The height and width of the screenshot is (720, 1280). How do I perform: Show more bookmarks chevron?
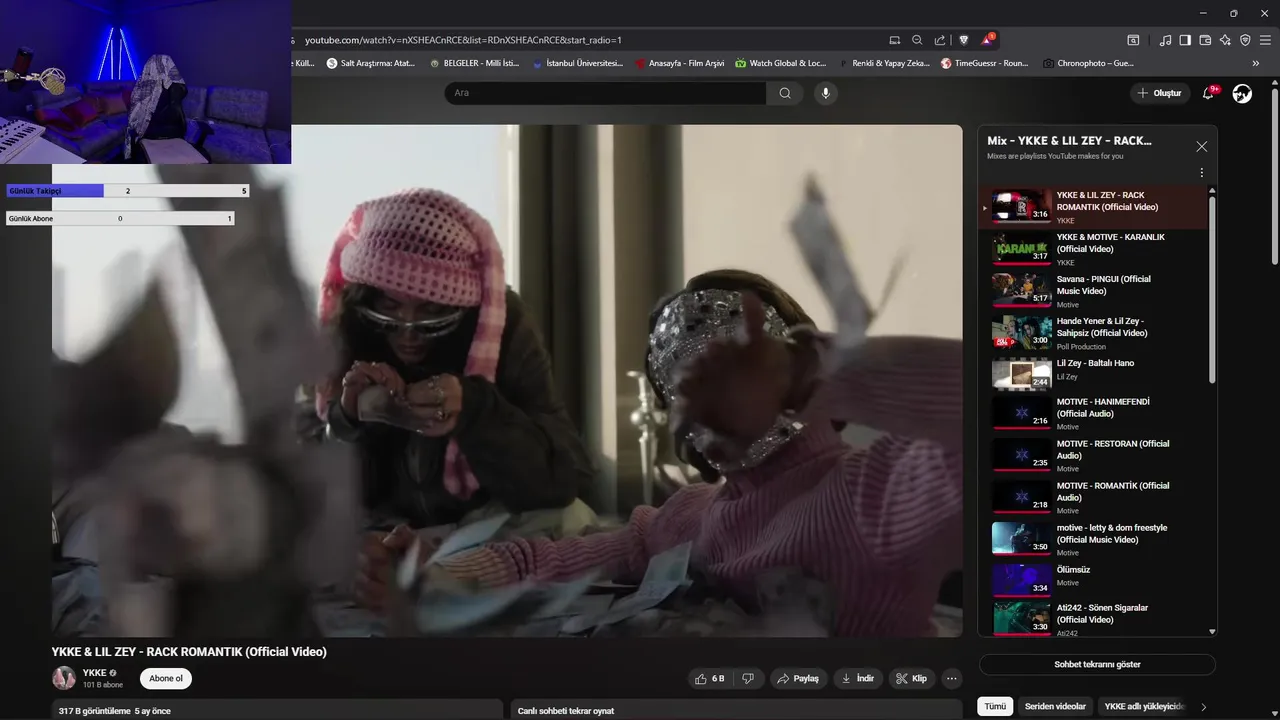pyautogui.click(x=1256, y=63)
